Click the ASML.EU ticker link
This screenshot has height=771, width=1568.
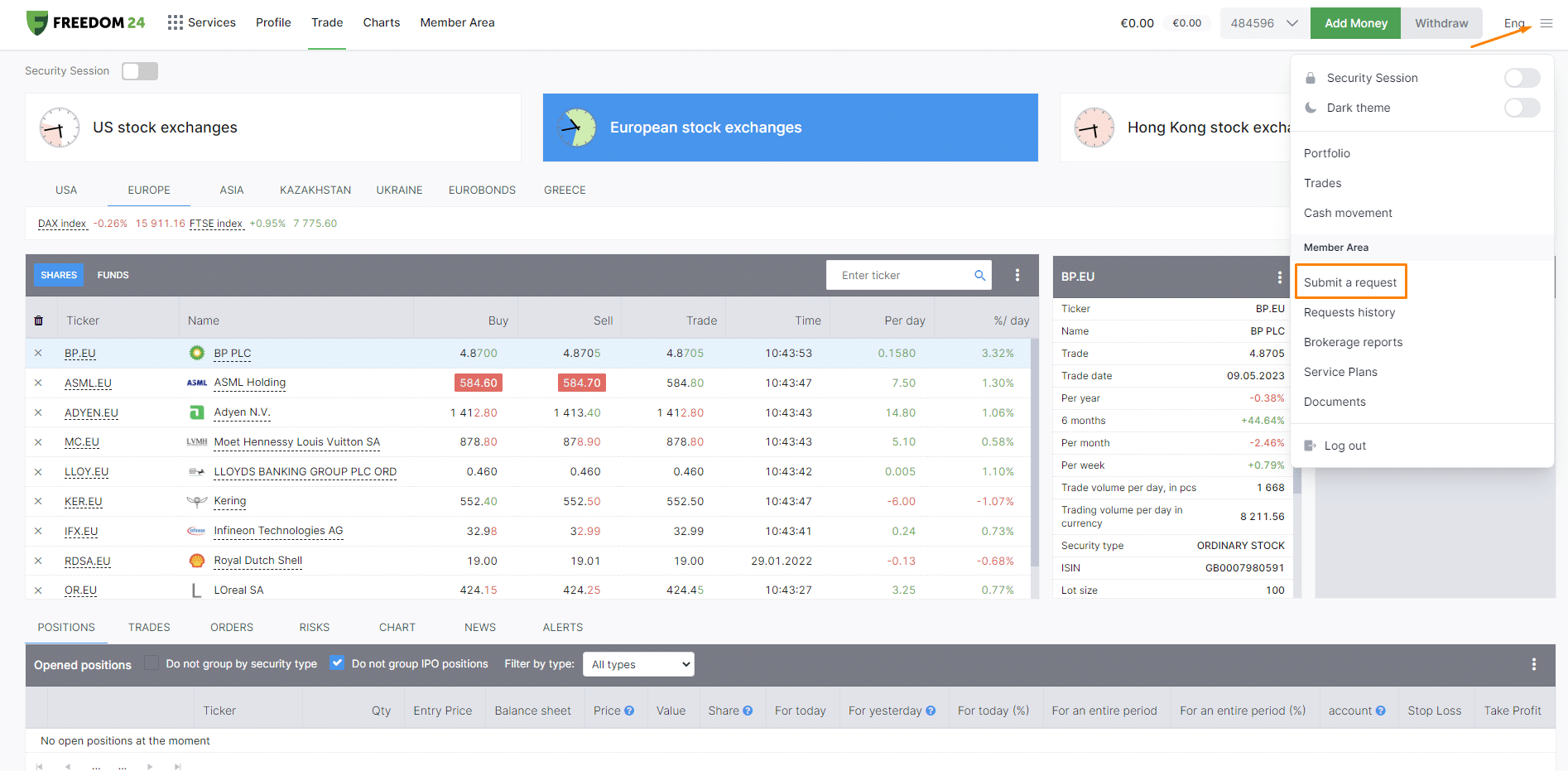tap(88, 383)
